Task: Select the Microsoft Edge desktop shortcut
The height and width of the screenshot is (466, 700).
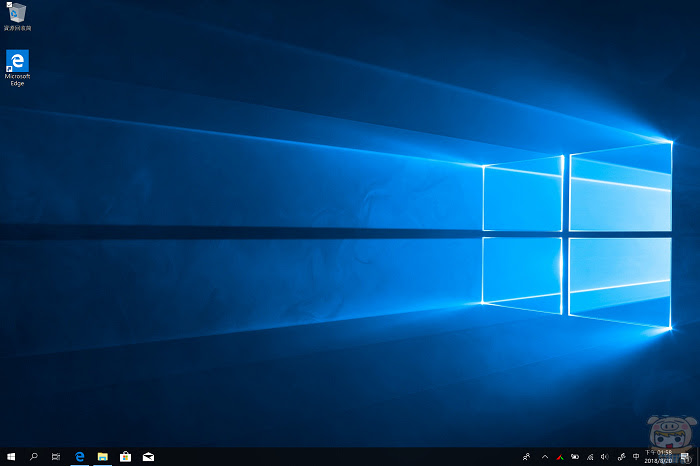Action: coord(17,68)
